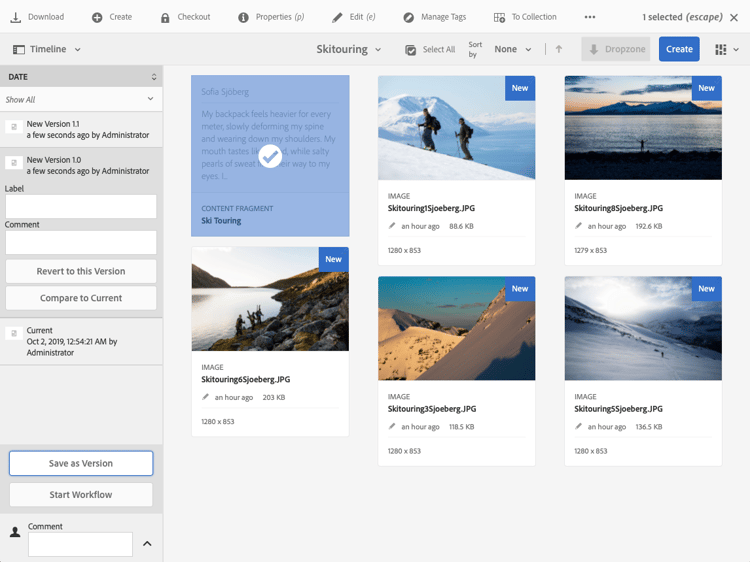Open Properties info icon

coord(243,18)
